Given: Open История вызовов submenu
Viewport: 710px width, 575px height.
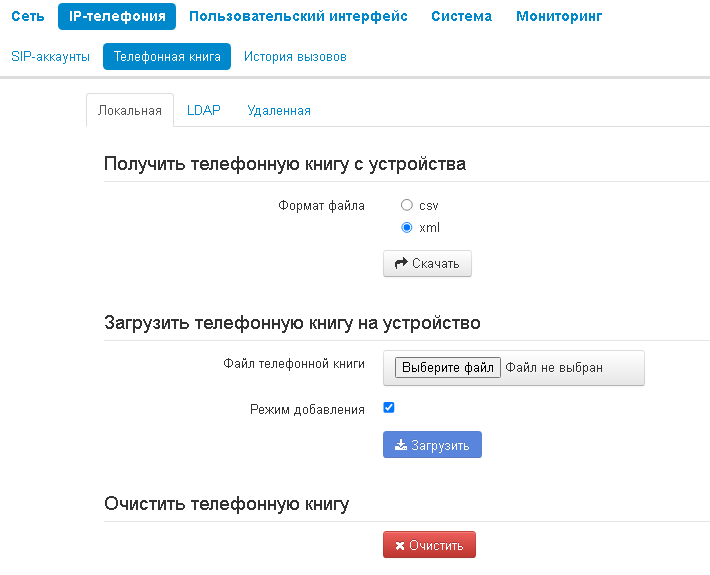Looking at the screenshot, I should [x=295, y=57].
